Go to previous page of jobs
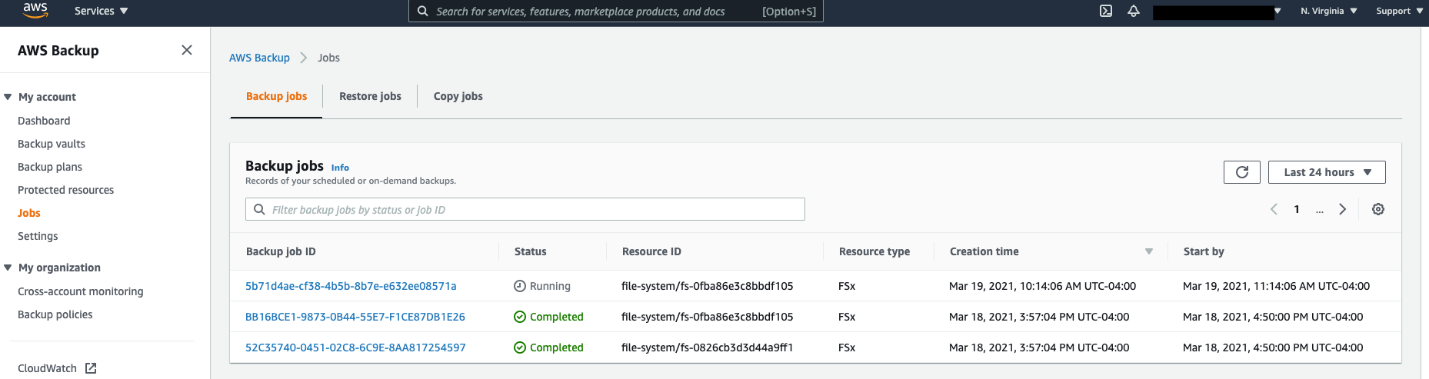This screenshot has width=1429, height=379. coord(1274,209)
